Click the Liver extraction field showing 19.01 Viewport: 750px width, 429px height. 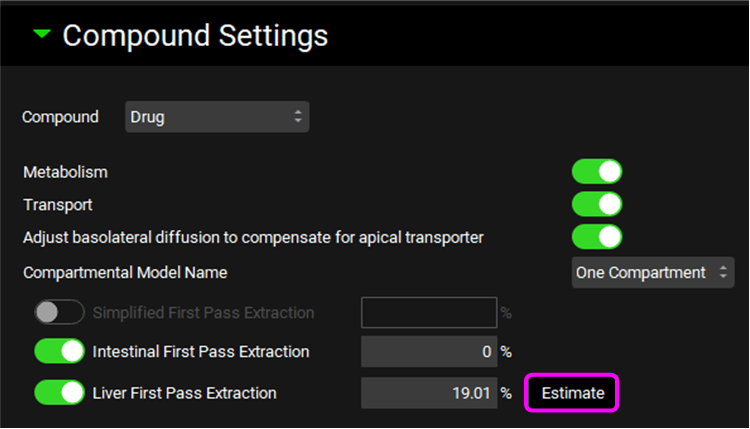tap(428, 393)
